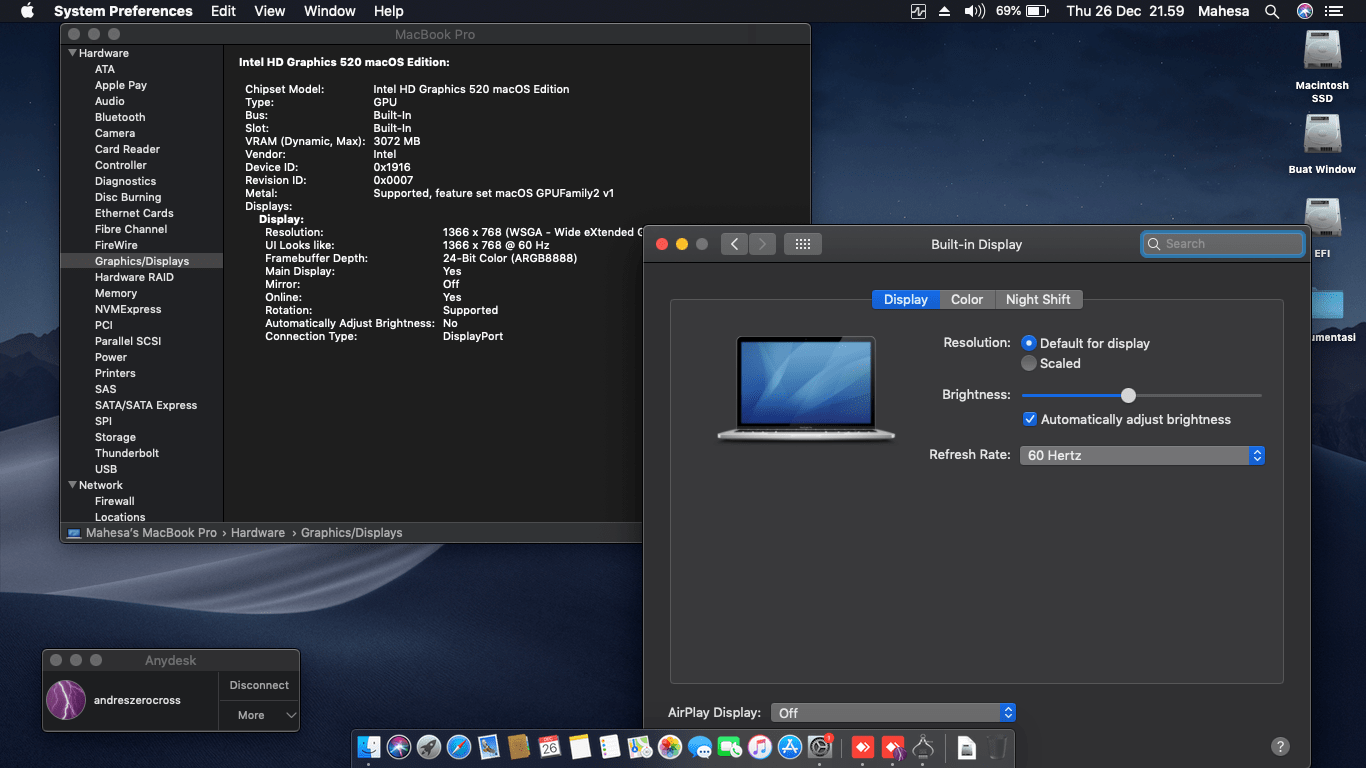Click the volume icon in menu bar

click(x=974, y=11)
